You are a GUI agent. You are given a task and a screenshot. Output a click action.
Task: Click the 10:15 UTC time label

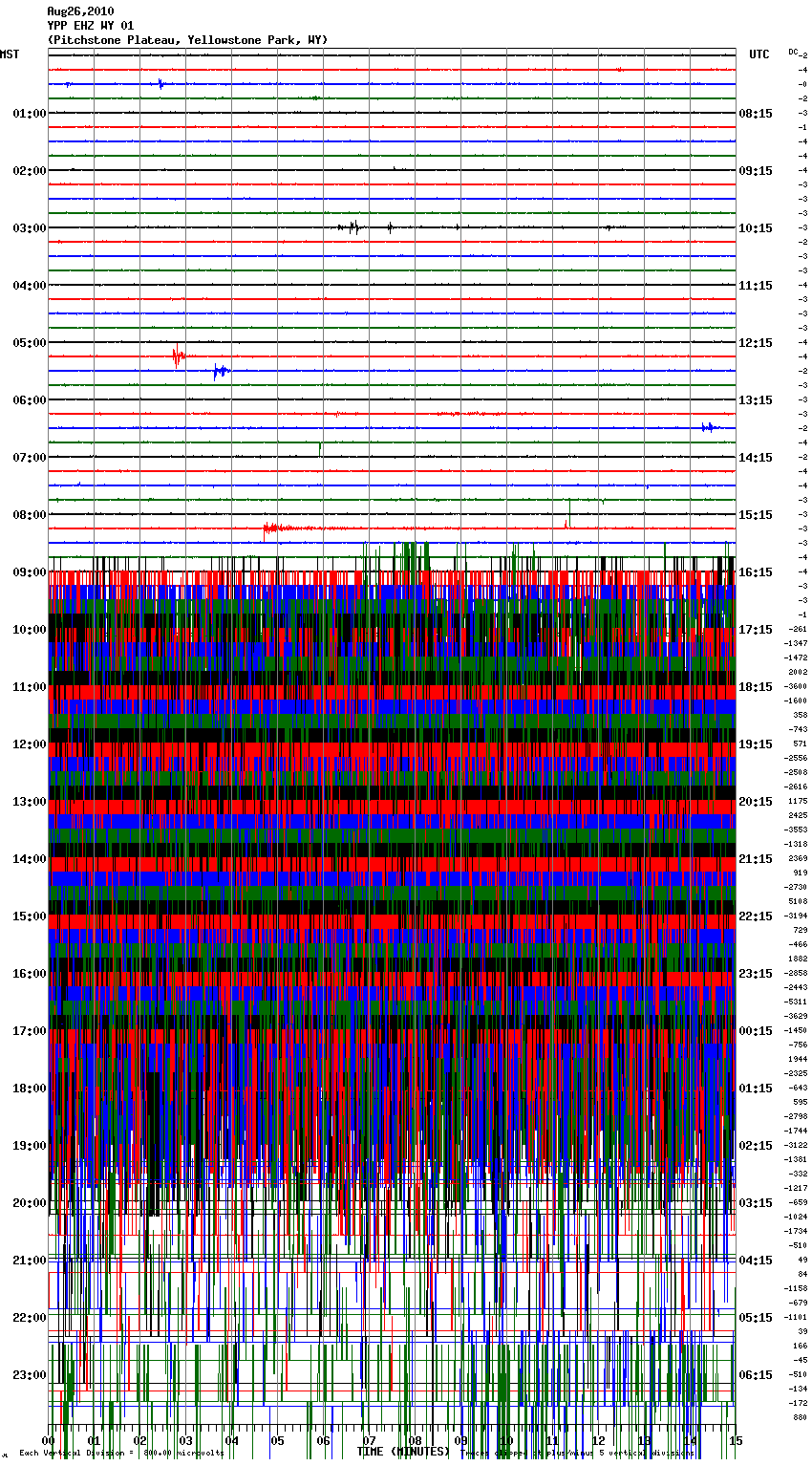(756, 228)
